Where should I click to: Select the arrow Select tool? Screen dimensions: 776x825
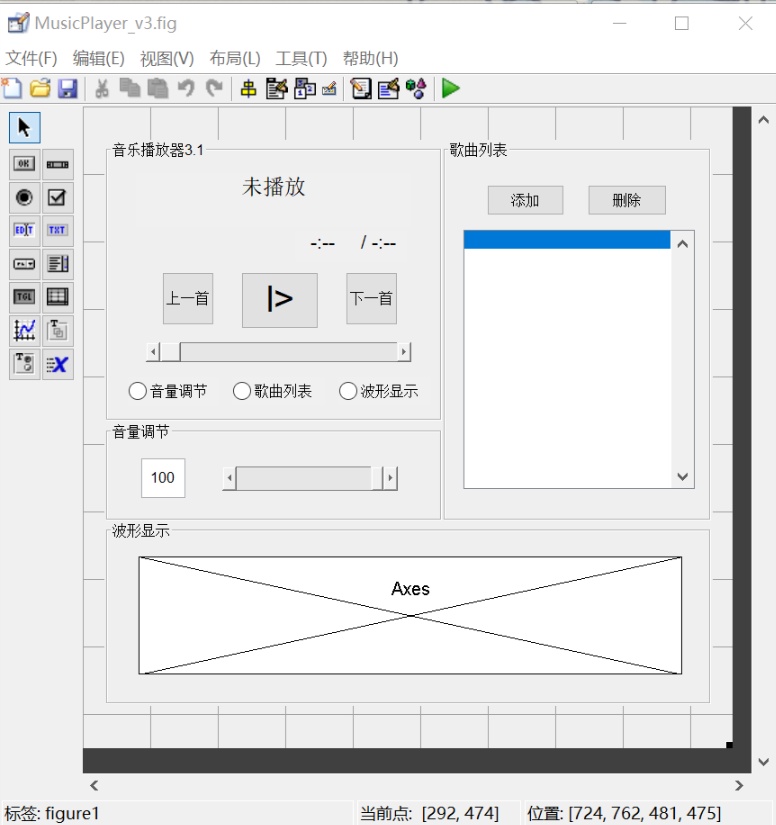(24, 127)
